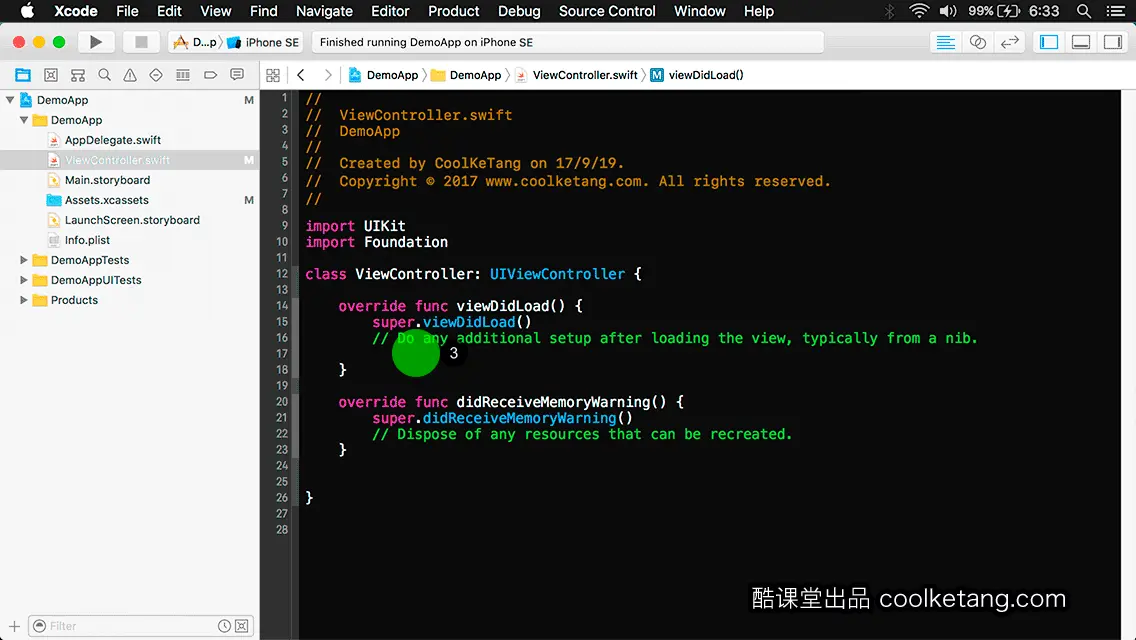Open Info.plist
The image size is (1136, 640).
(x=87, y=240)
